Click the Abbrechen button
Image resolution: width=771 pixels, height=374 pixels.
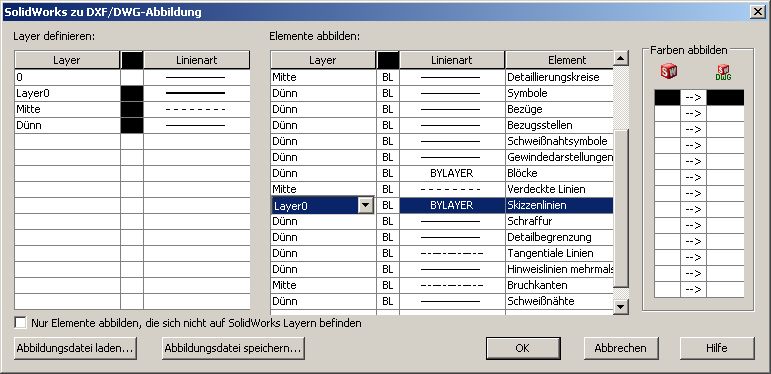[x=621, y=348]
